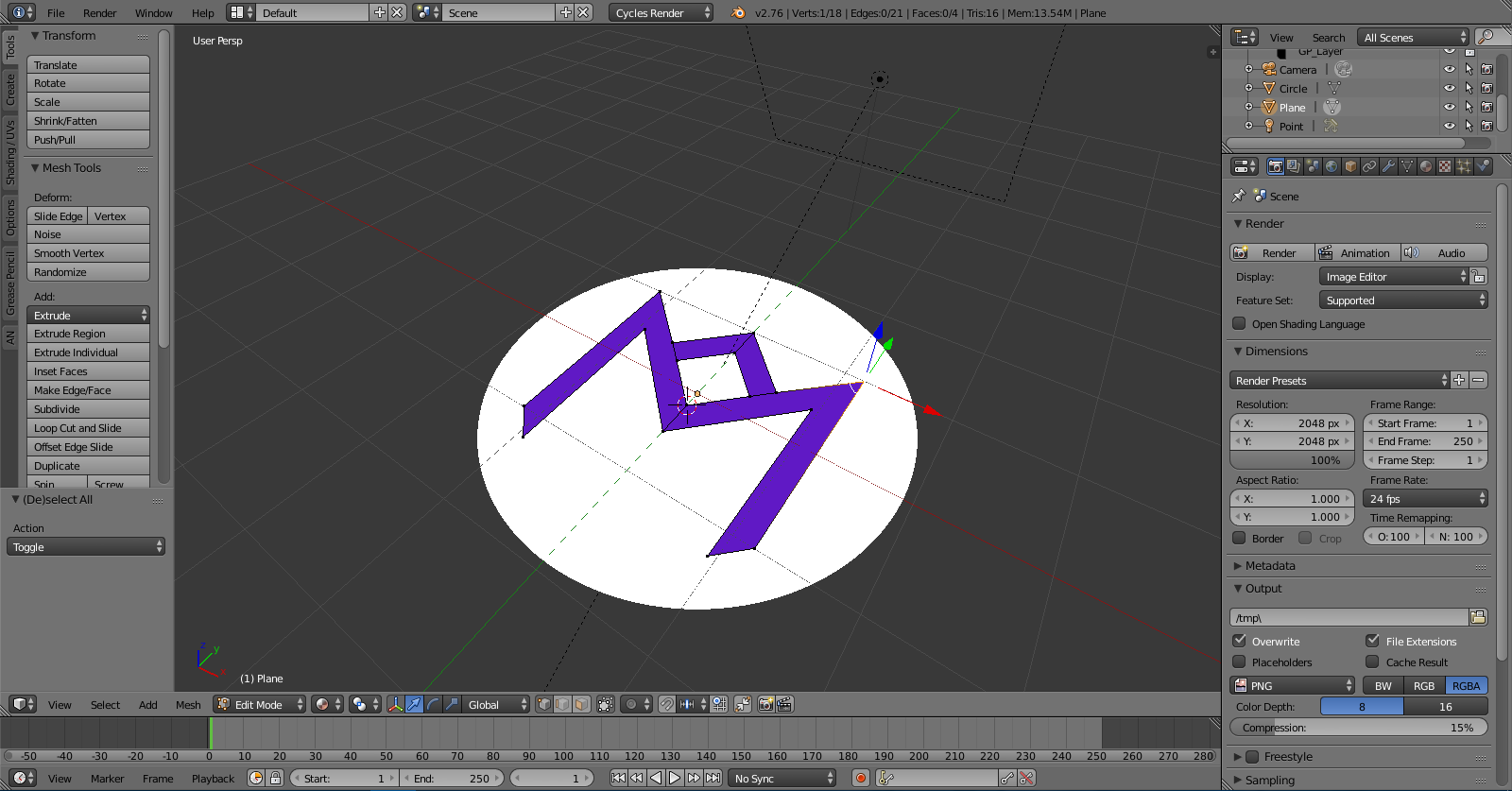Open the Texture properties checker icon

click(1445, 166)
